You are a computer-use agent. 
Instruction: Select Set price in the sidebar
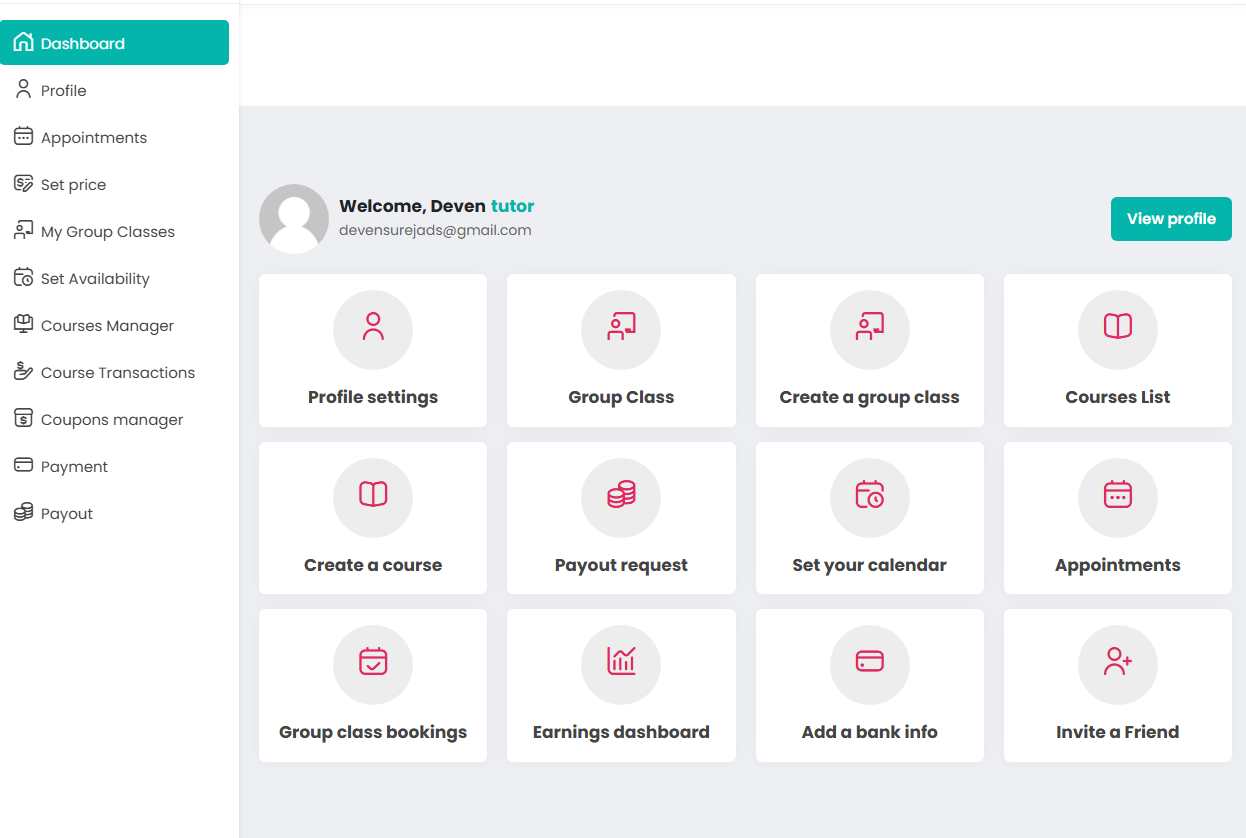pos(115,184)
